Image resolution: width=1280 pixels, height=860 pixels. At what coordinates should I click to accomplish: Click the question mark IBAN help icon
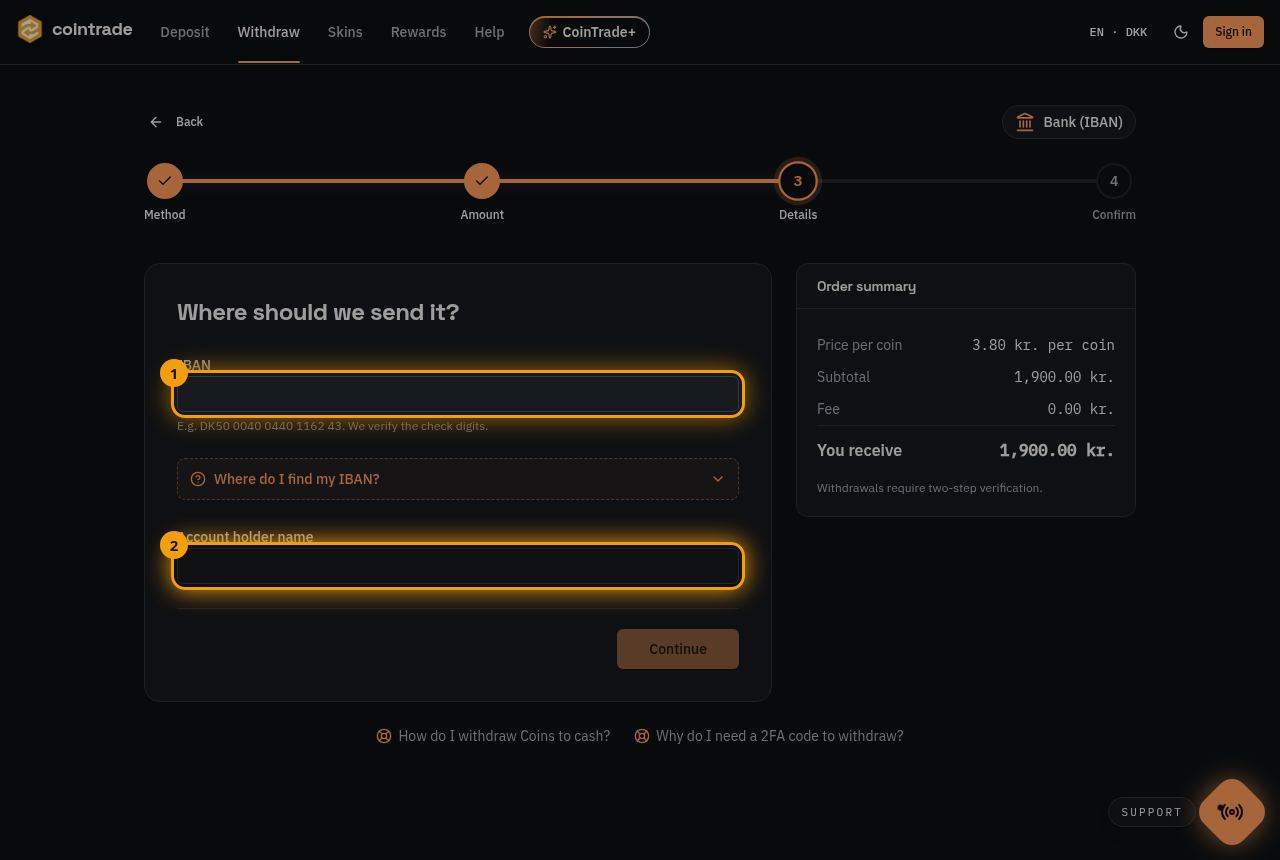point(198,479)
